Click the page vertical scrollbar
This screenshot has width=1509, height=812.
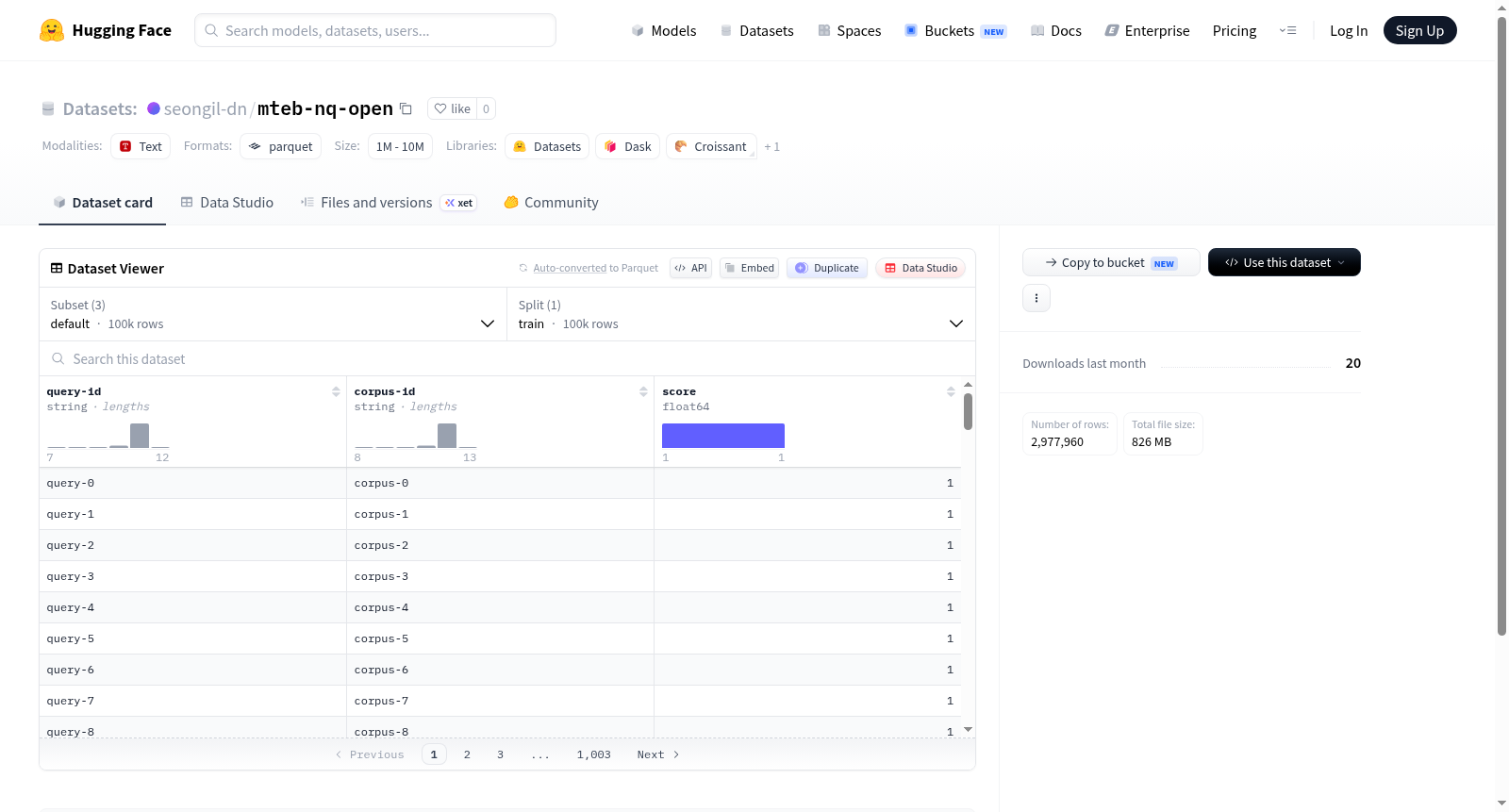1501,325
